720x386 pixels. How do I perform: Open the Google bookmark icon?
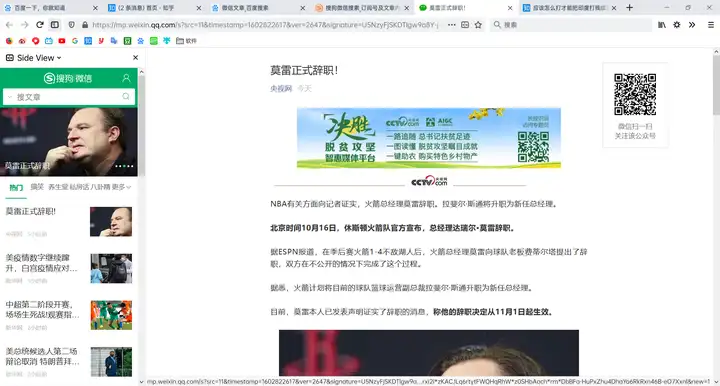pyautogui.click(x=75, y=41)
